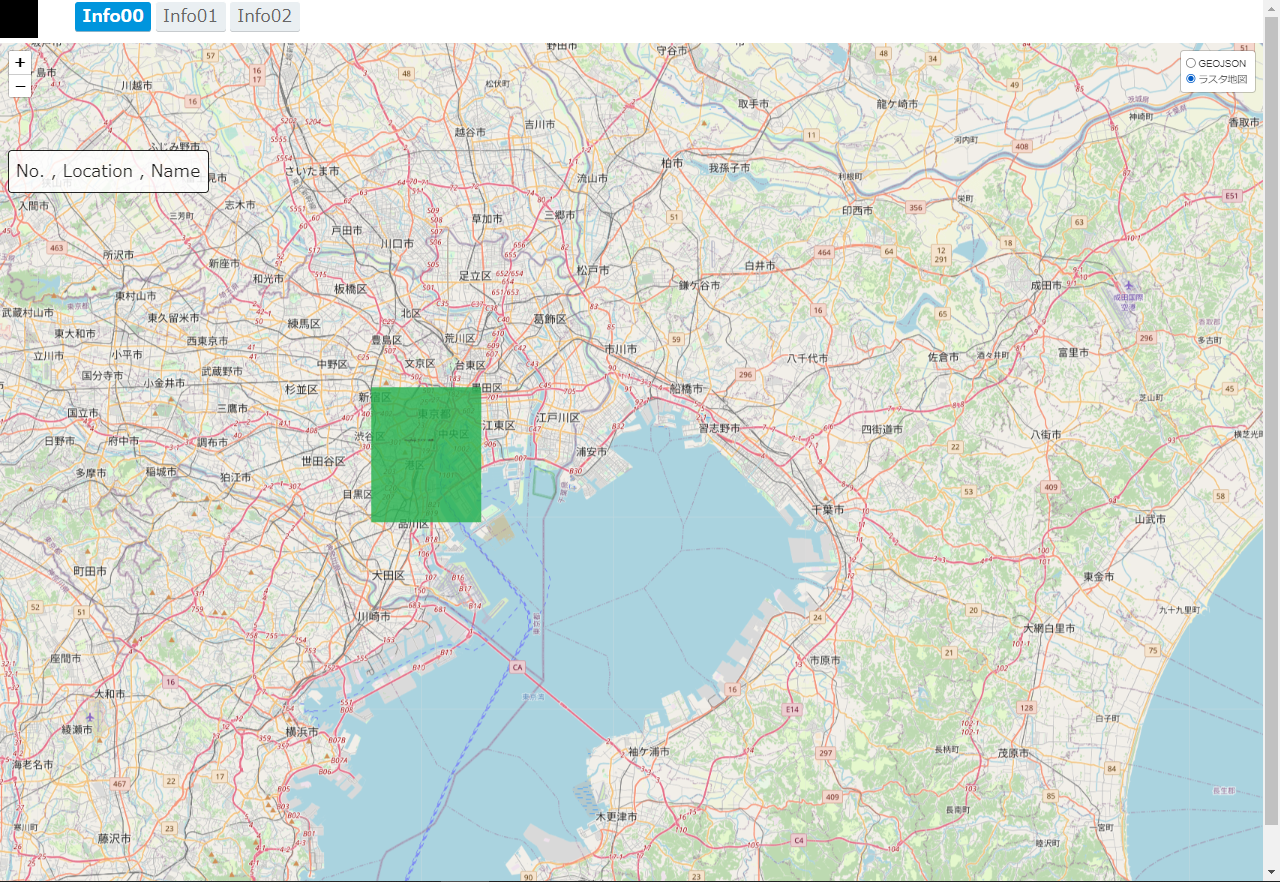This screenshot has height=882, width=1280.
Task: Switch to the Info02 tab
Action: (264, 17)
